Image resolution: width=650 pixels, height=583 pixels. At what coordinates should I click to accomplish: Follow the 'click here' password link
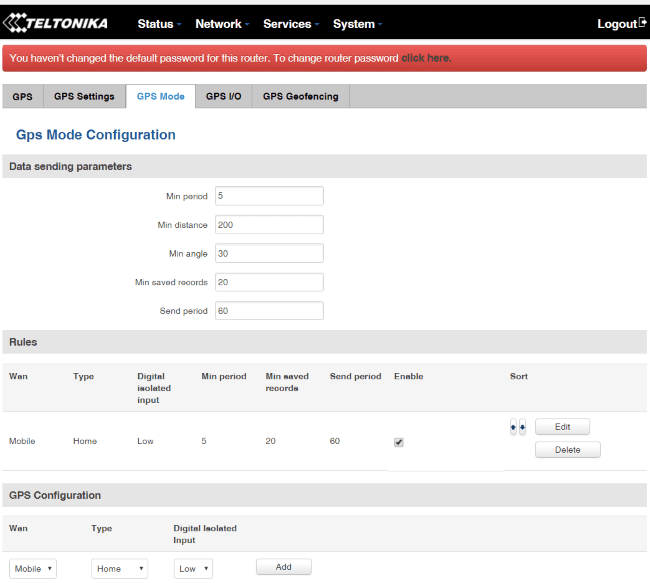point(426,58)
